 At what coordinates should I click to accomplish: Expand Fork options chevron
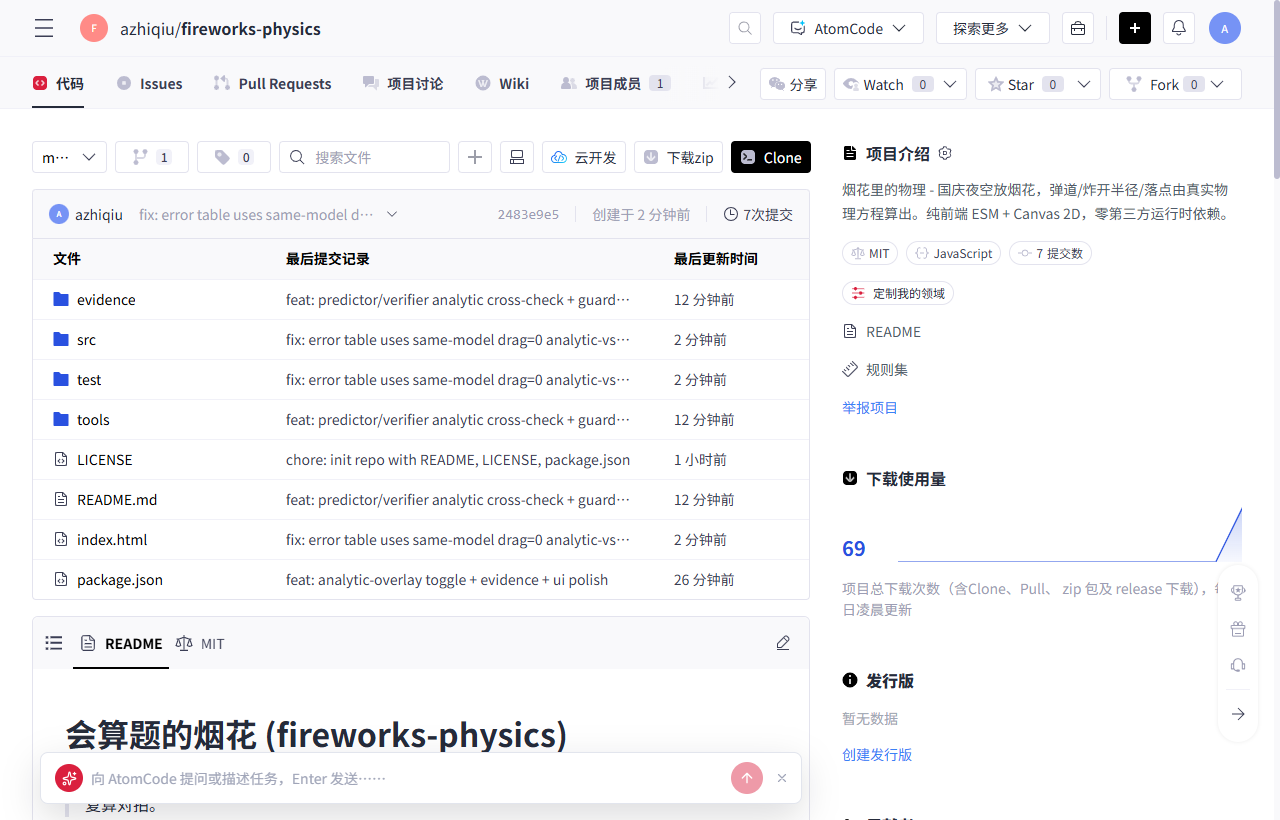pyautogui.click(x=1217, y=84)
